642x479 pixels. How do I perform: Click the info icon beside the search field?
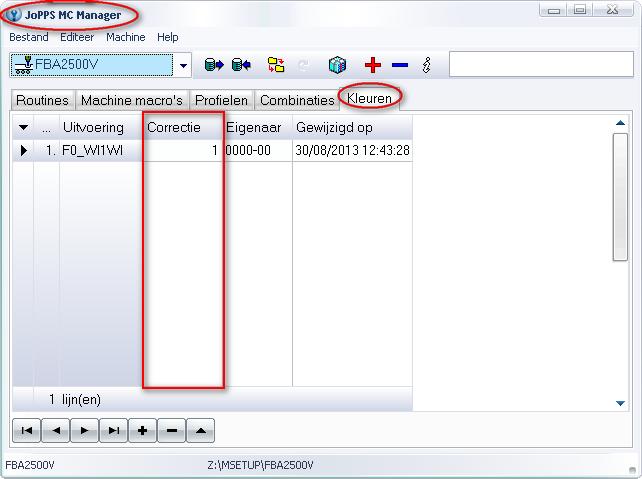click(427, 65)
